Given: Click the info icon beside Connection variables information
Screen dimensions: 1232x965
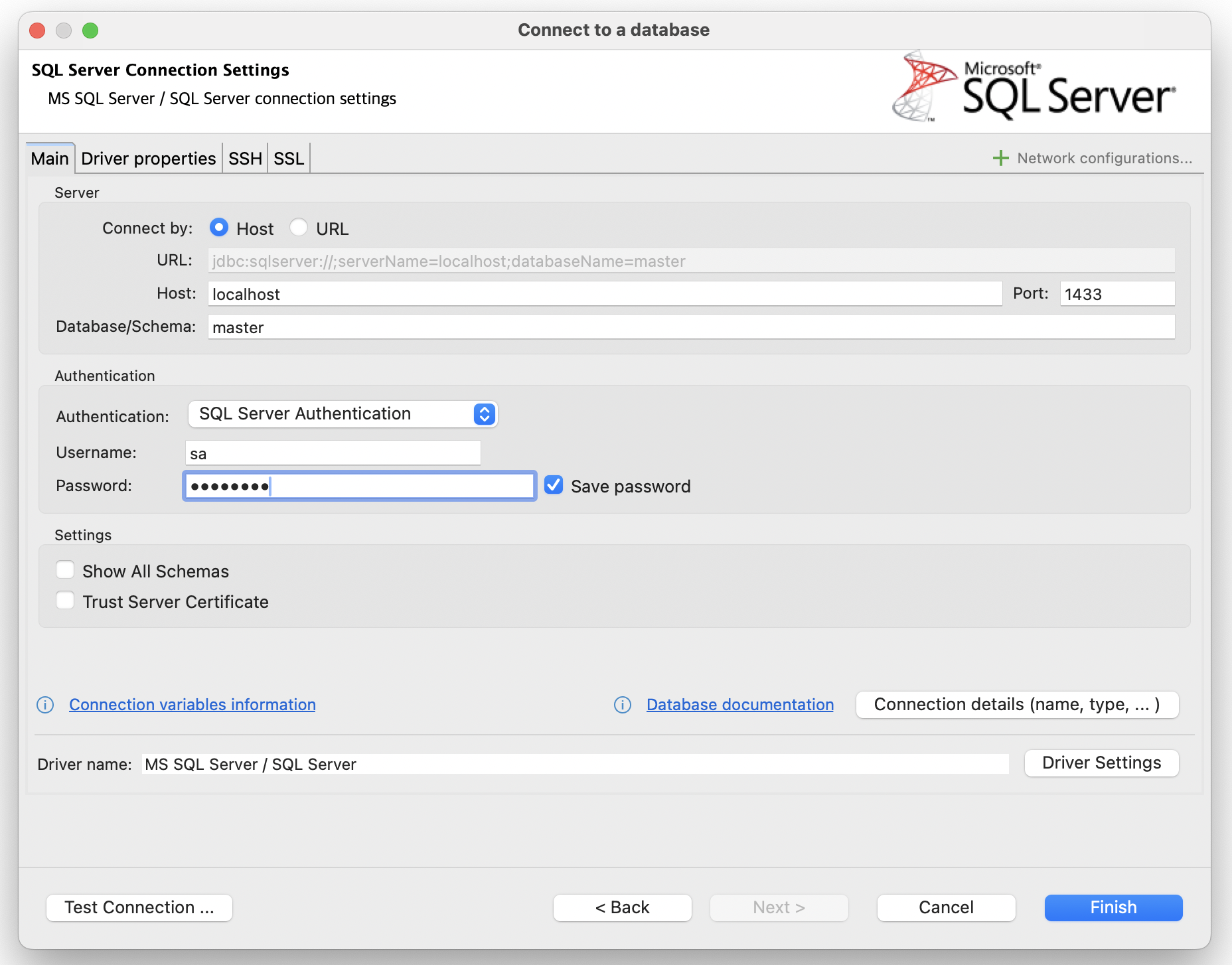Looking at the screenshot, I should coord(45,705).
